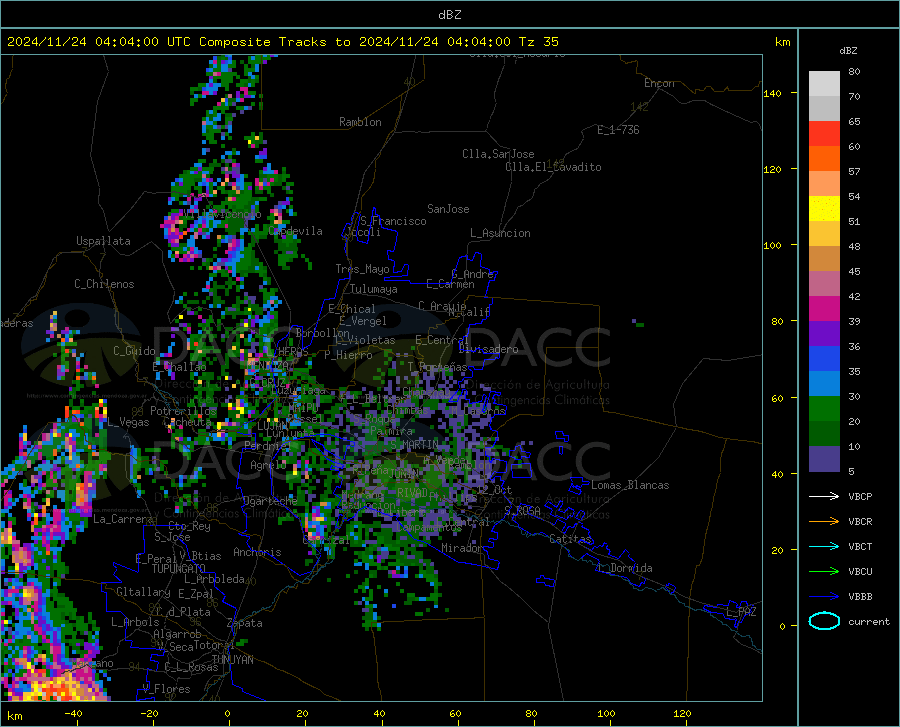Click the 'VBBB' legend label
This screenshot has height=727, width=900.
pos(860,596)
